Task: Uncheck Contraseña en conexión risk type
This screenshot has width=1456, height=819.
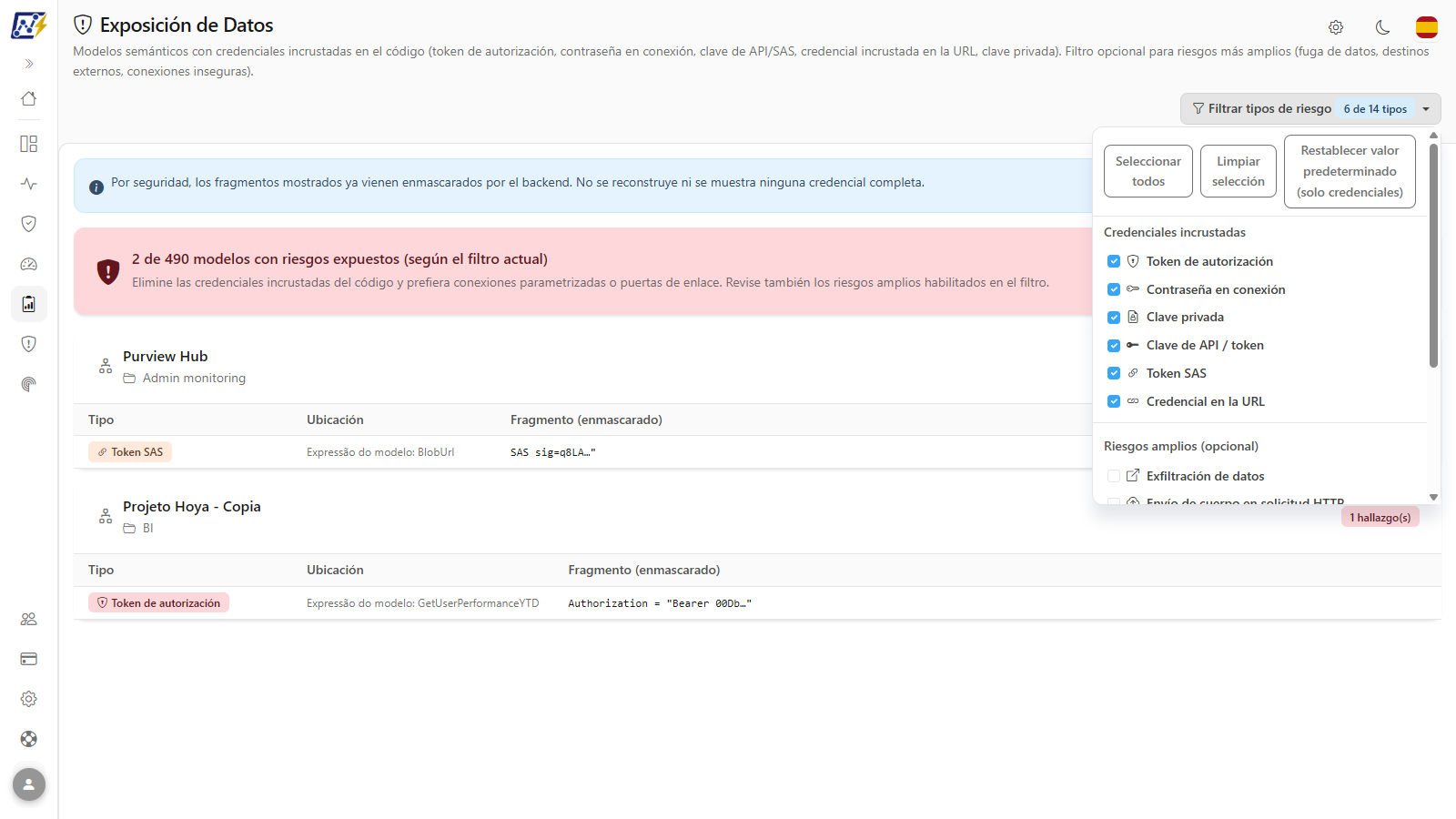Action: point(1114,289)
